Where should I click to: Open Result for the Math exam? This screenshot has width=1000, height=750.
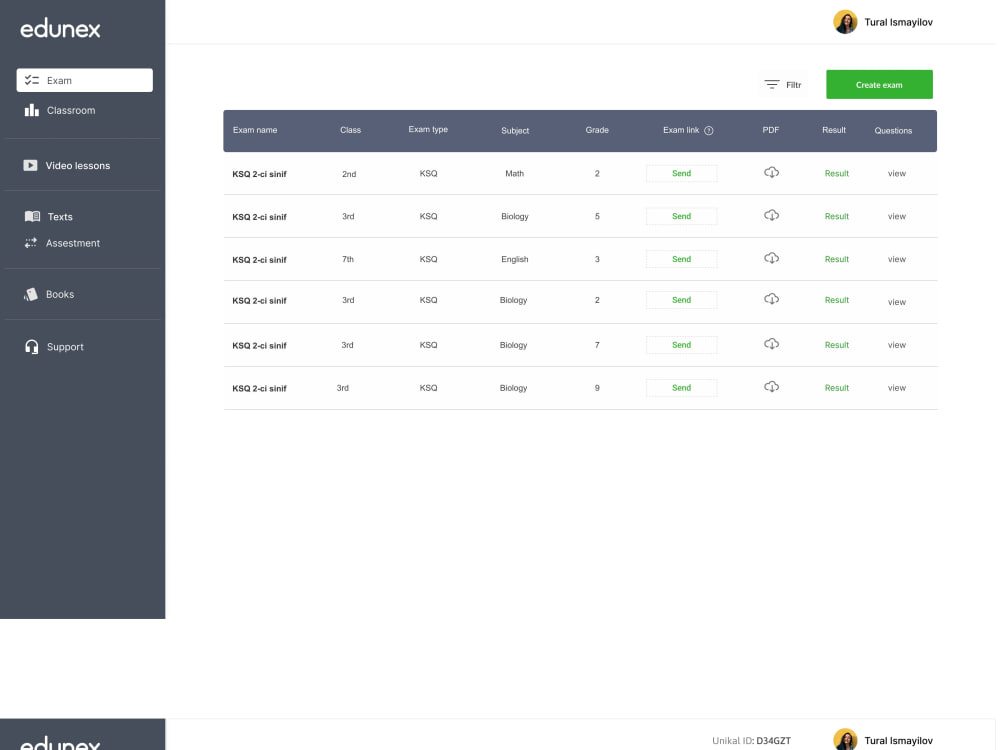836,173
